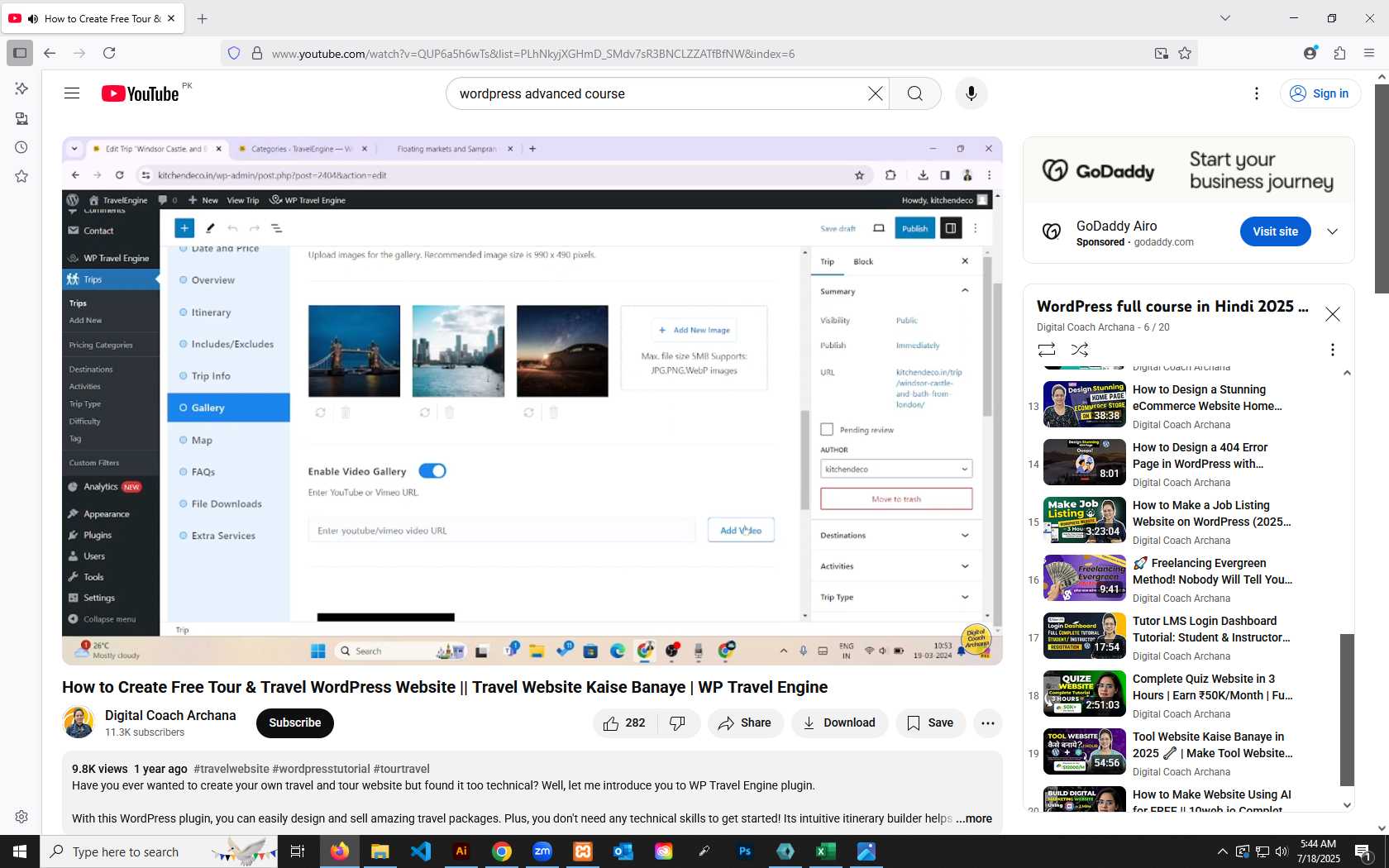Screen dimensions: 1389x868
Task: Like the video with thumbs up
Action: tap(625, 723)
